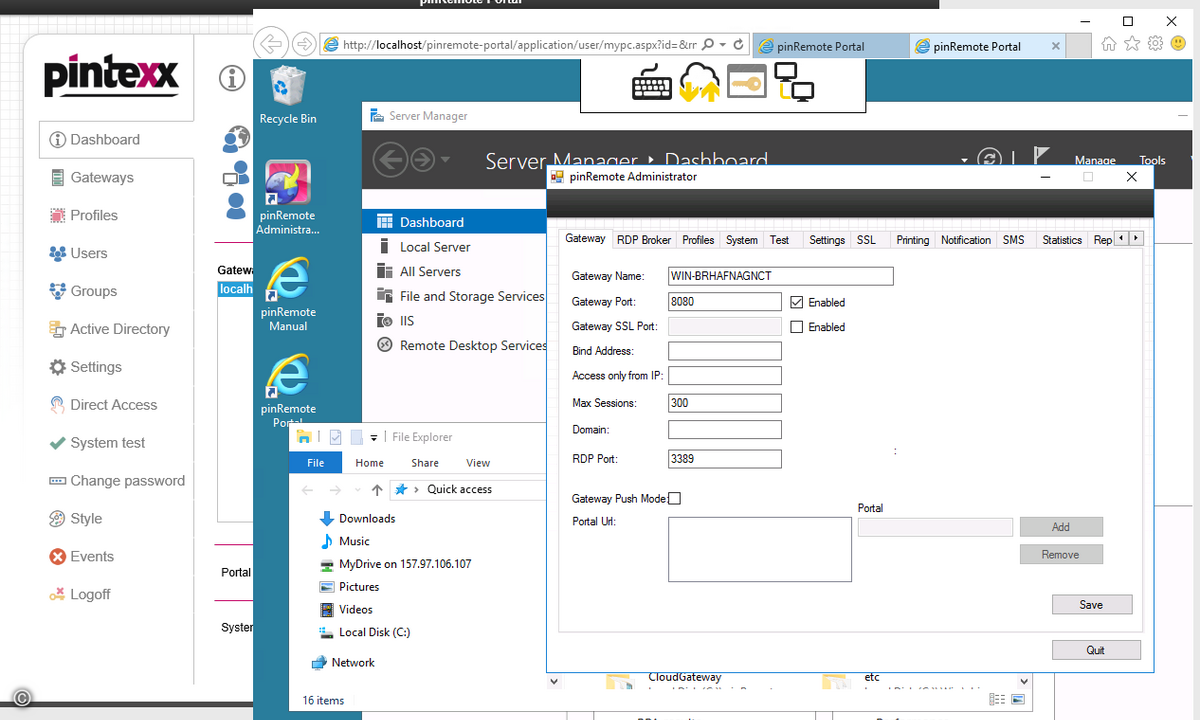The width and height of the screenshot is (1200, 720).
Task: Click in Bind Address field
Action: click(x=724, y=351)
